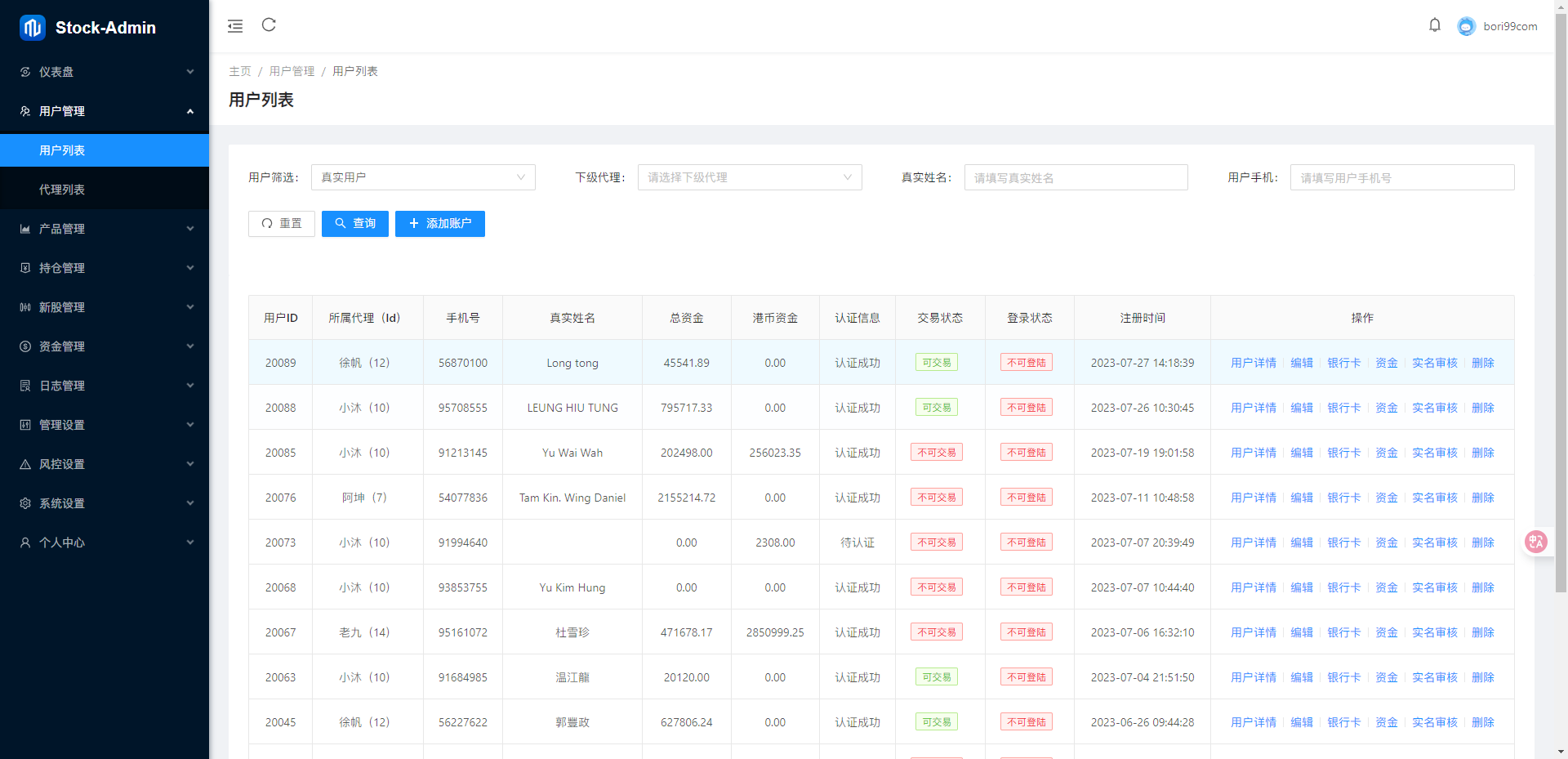Click the 港币资金 column header
The width and height of the screenshot is (1568, 759).
coord(775,318)
